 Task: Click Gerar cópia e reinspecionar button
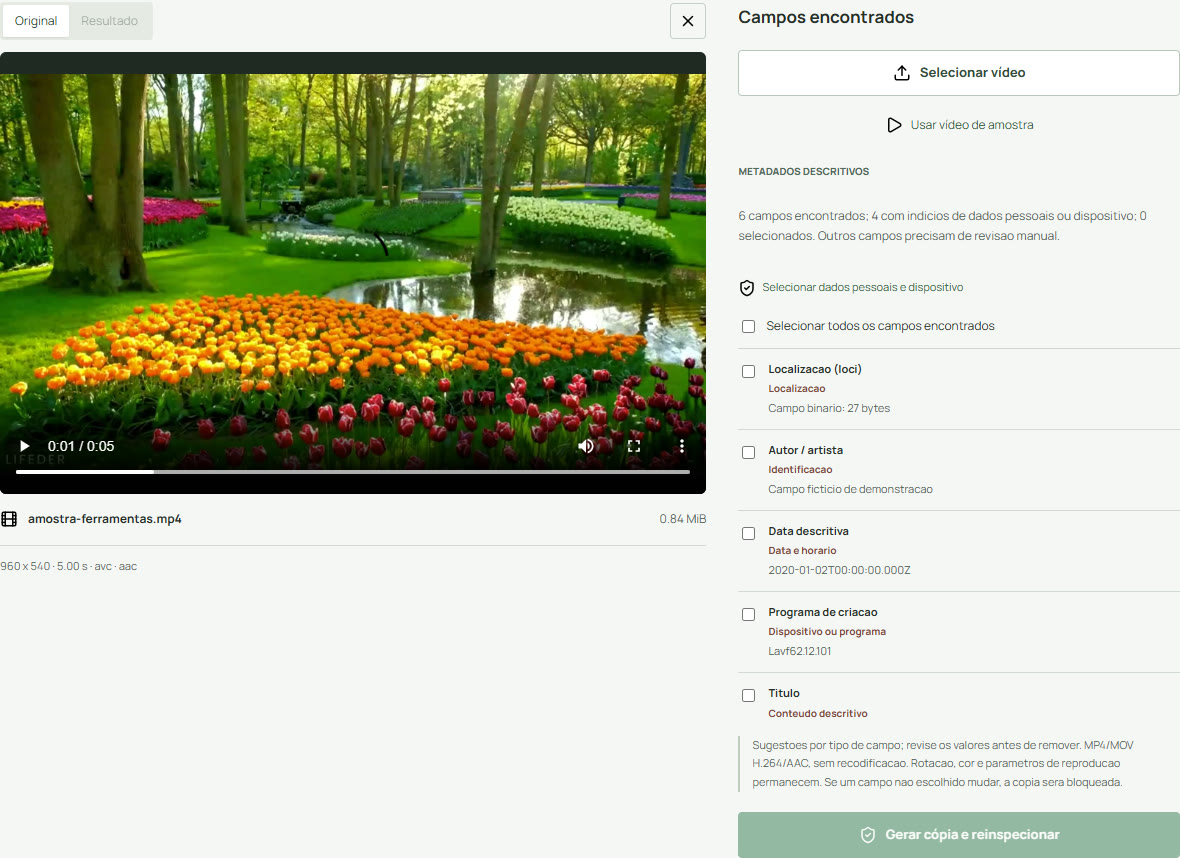click(959, 835)
